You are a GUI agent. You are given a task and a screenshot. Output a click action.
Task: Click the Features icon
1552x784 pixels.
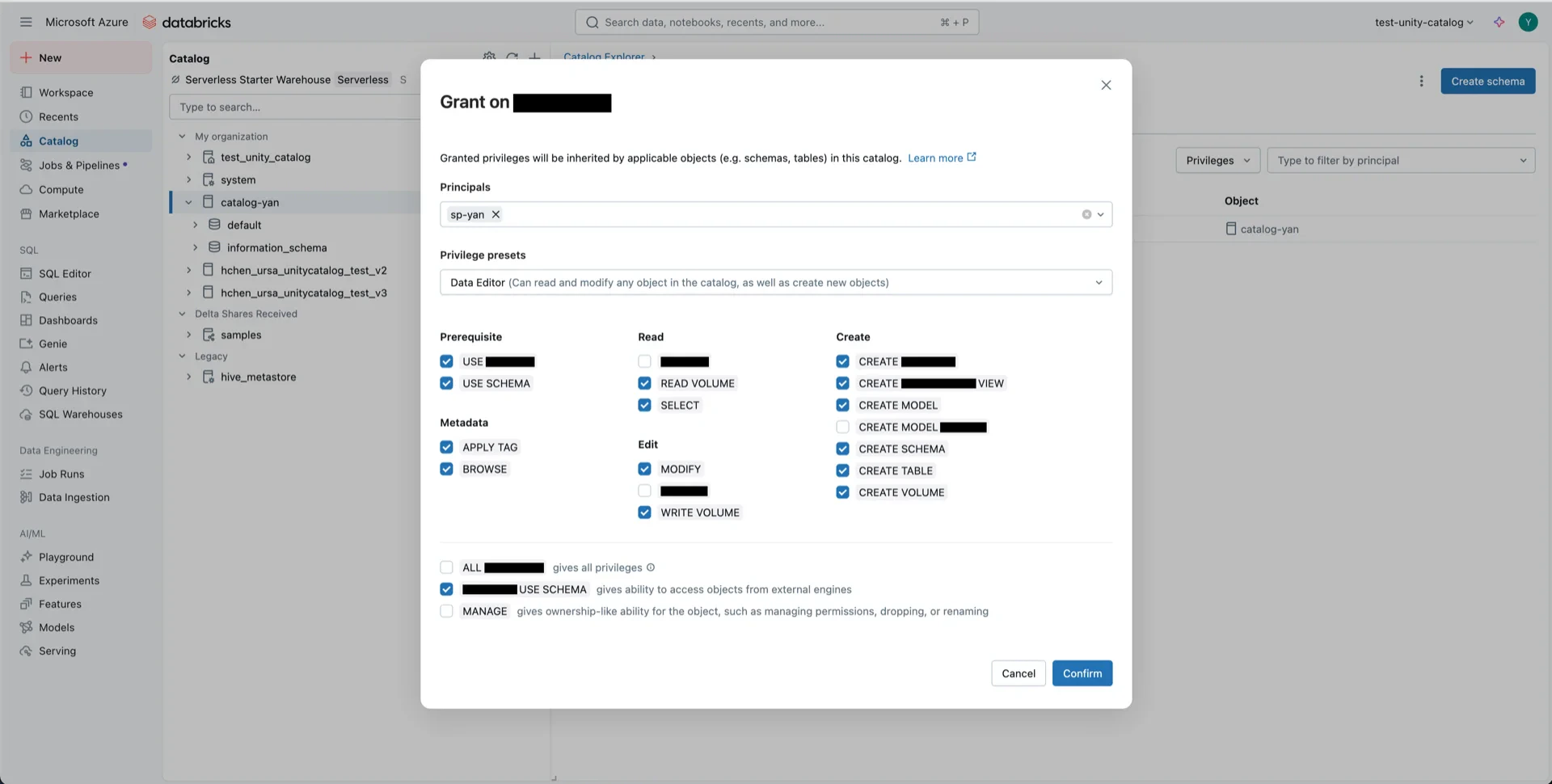(26, 604)
